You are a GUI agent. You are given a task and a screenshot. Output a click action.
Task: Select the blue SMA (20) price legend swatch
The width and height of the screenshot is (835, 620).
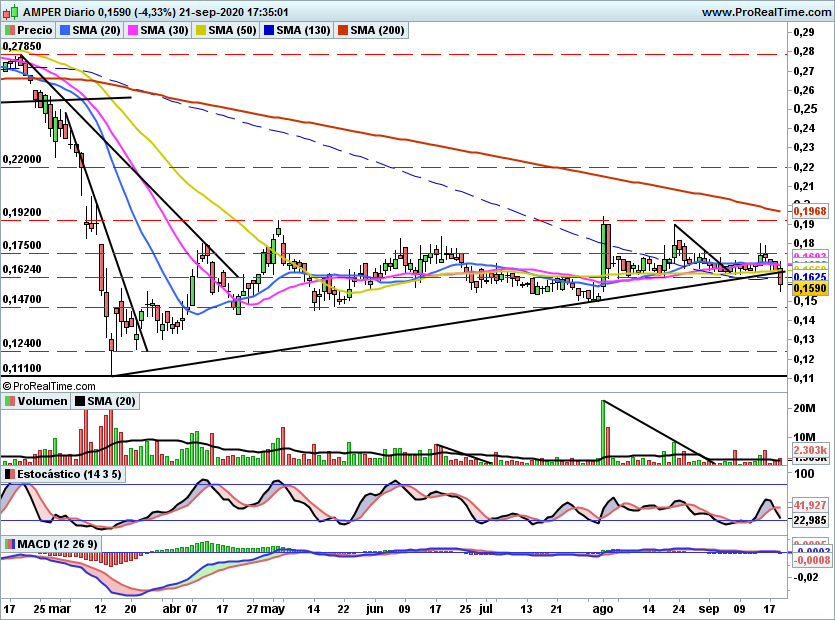click(x=65, y=30)
